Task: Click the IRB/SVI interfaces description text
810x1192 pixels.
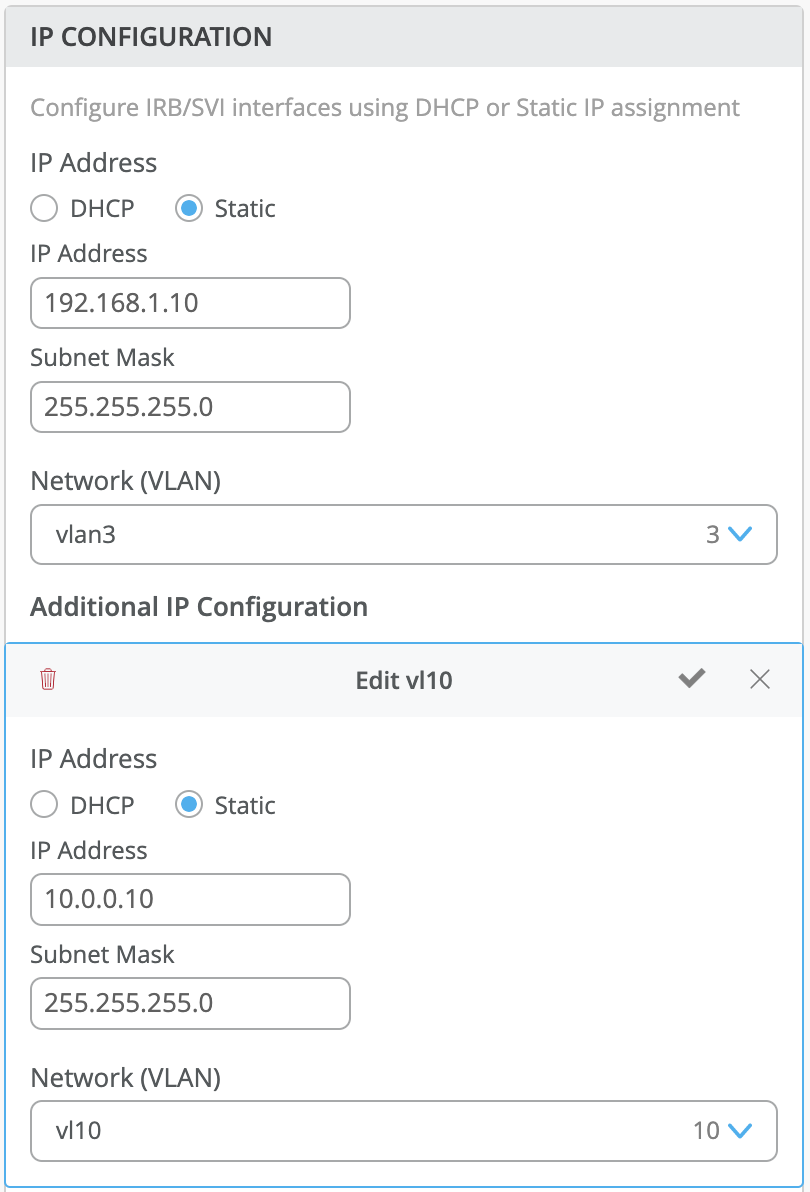Action: (x=385, y=107)
